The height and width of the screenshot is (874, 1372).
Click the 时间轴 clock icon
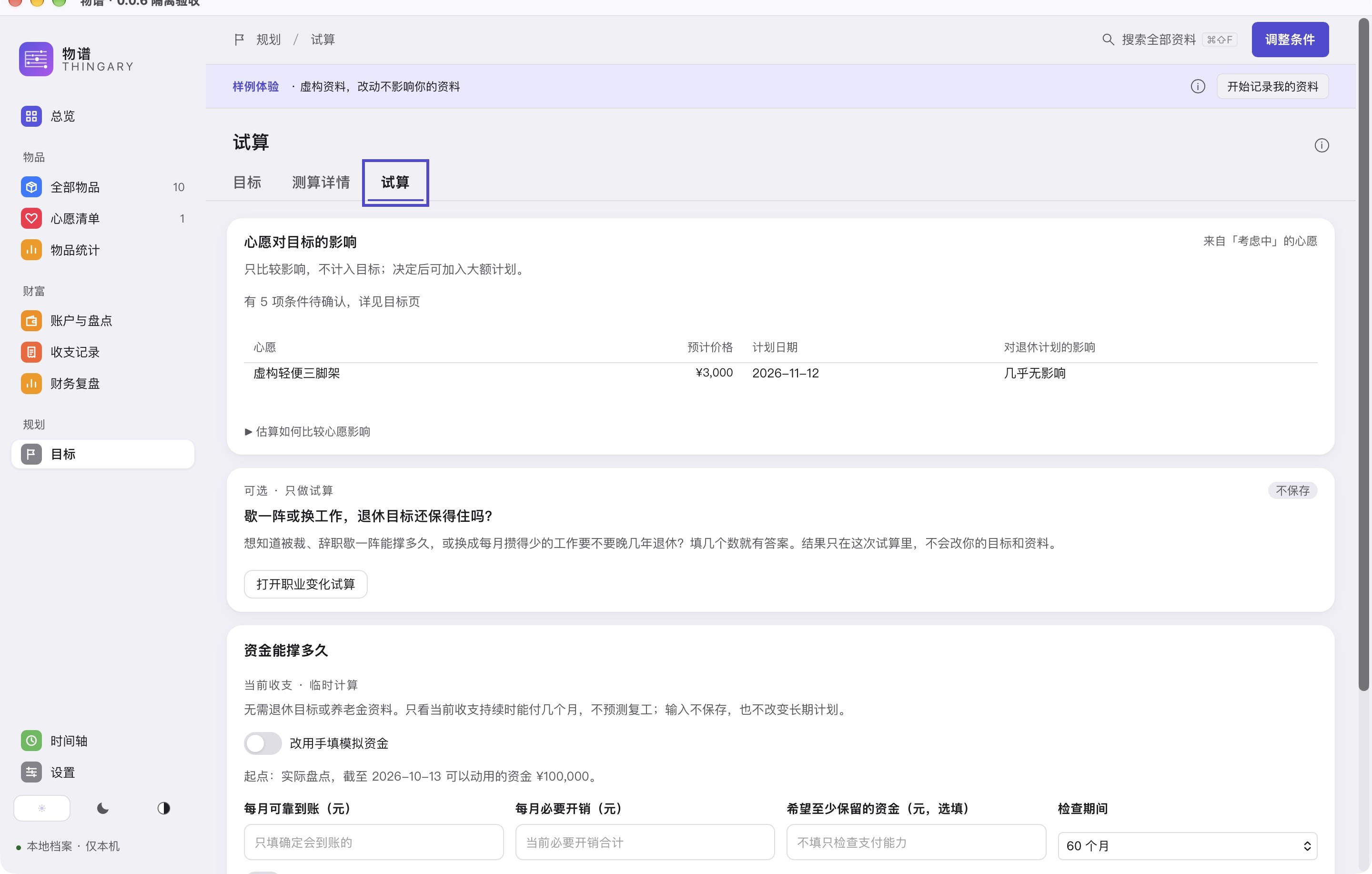(x=31, y=741)
